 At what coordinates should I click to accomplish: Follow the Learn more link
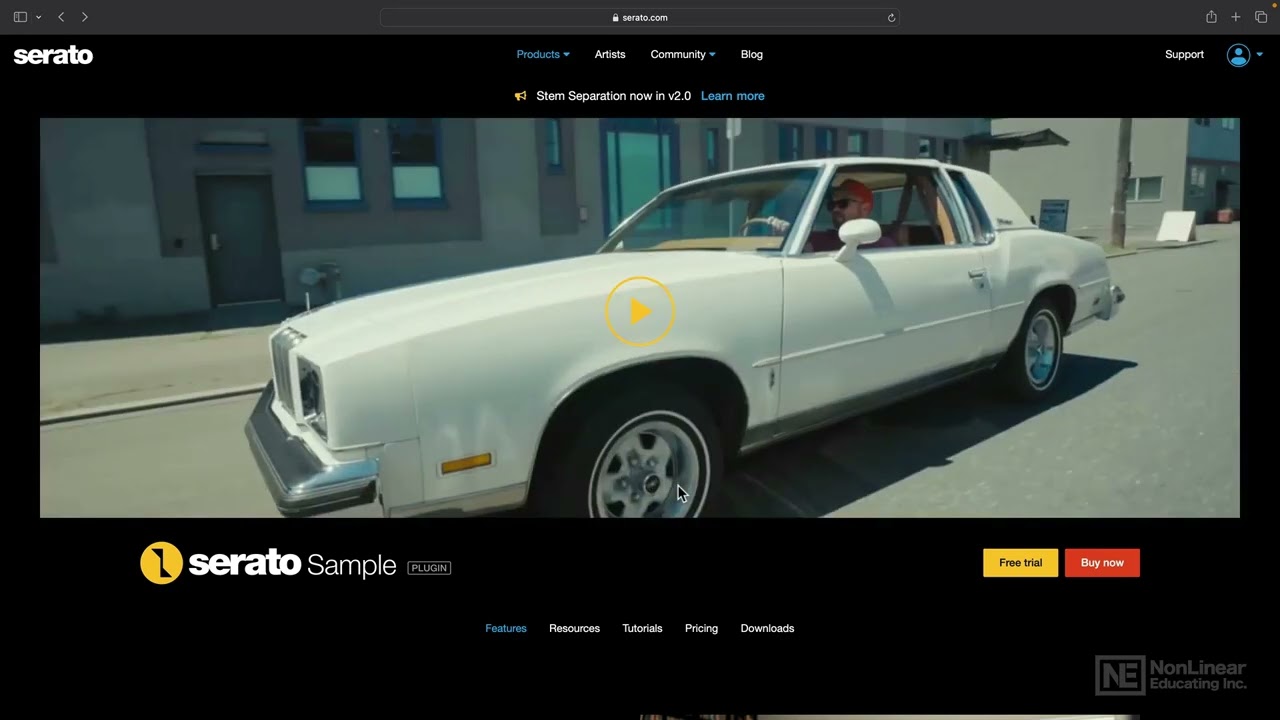pyautogui.click(x=732, y=96)
